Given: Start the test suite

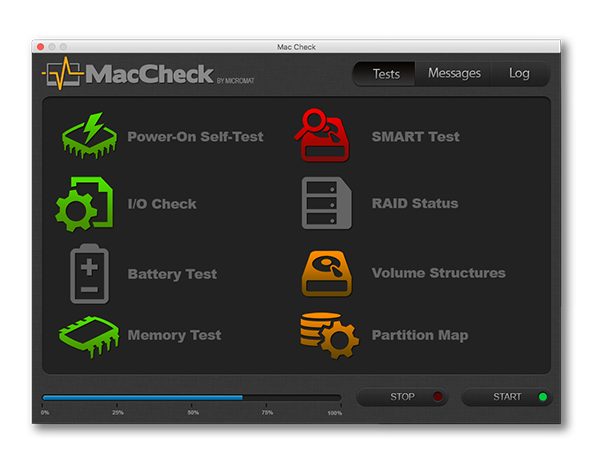Looking at the screenshot, I should click(x=507, y=397).
